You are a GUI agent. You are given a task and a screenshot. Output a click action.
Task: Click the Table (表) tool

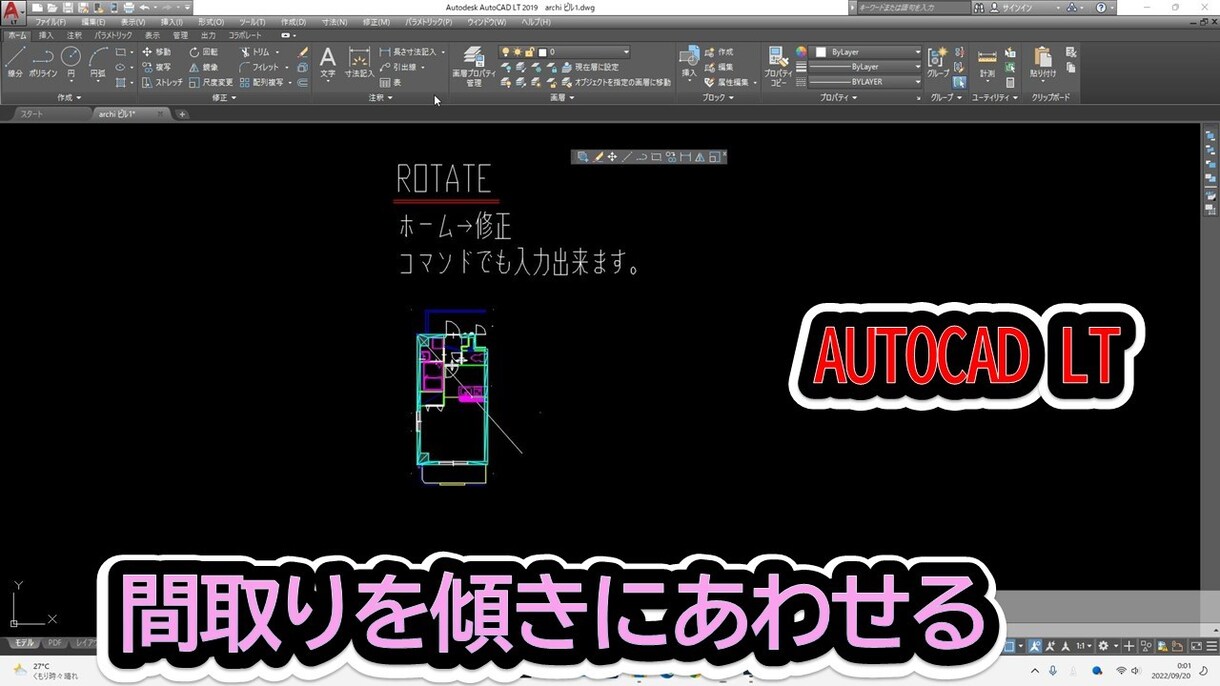(391, 82)
